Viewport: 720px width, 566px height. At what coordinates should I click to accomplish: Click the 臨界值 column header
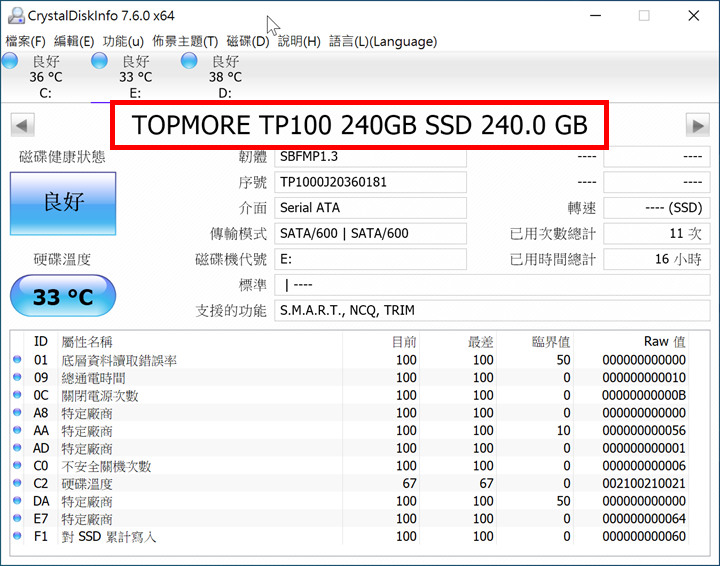pyautogui.click(x=551, y=342)
